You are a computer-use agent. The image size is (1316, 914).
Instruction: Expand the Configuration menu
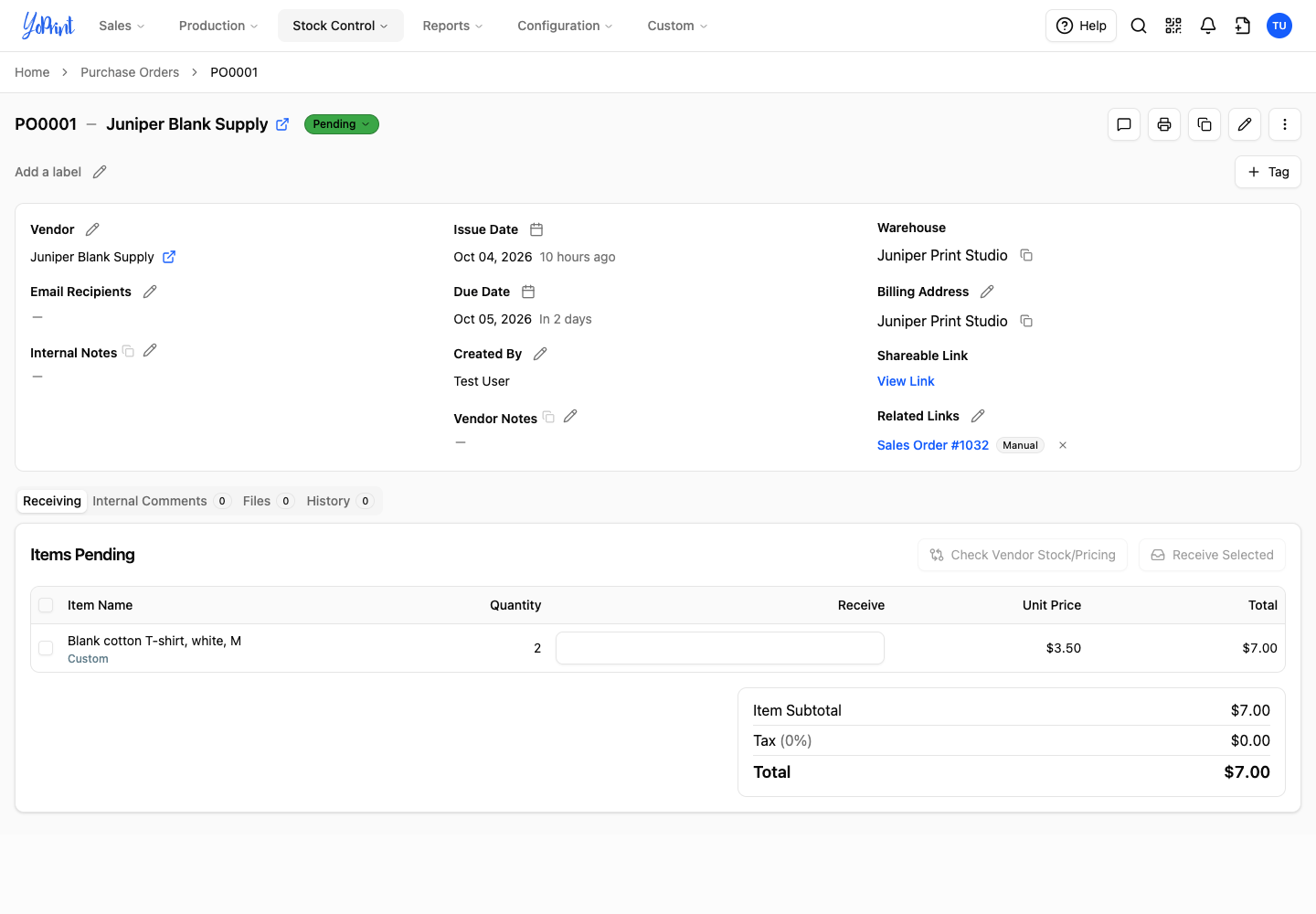(566, 26)
